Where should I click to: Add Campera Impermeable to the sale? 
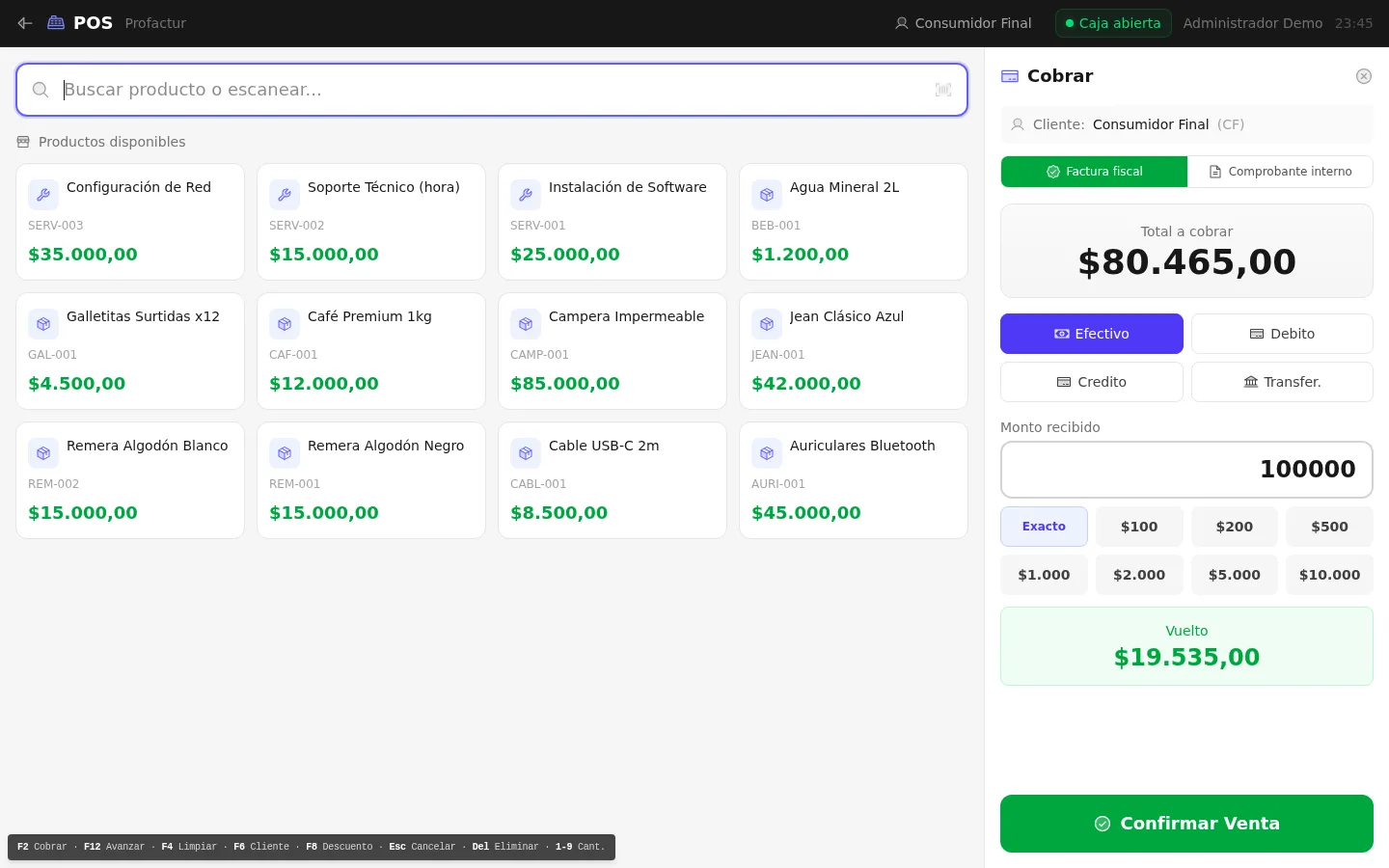613,351
